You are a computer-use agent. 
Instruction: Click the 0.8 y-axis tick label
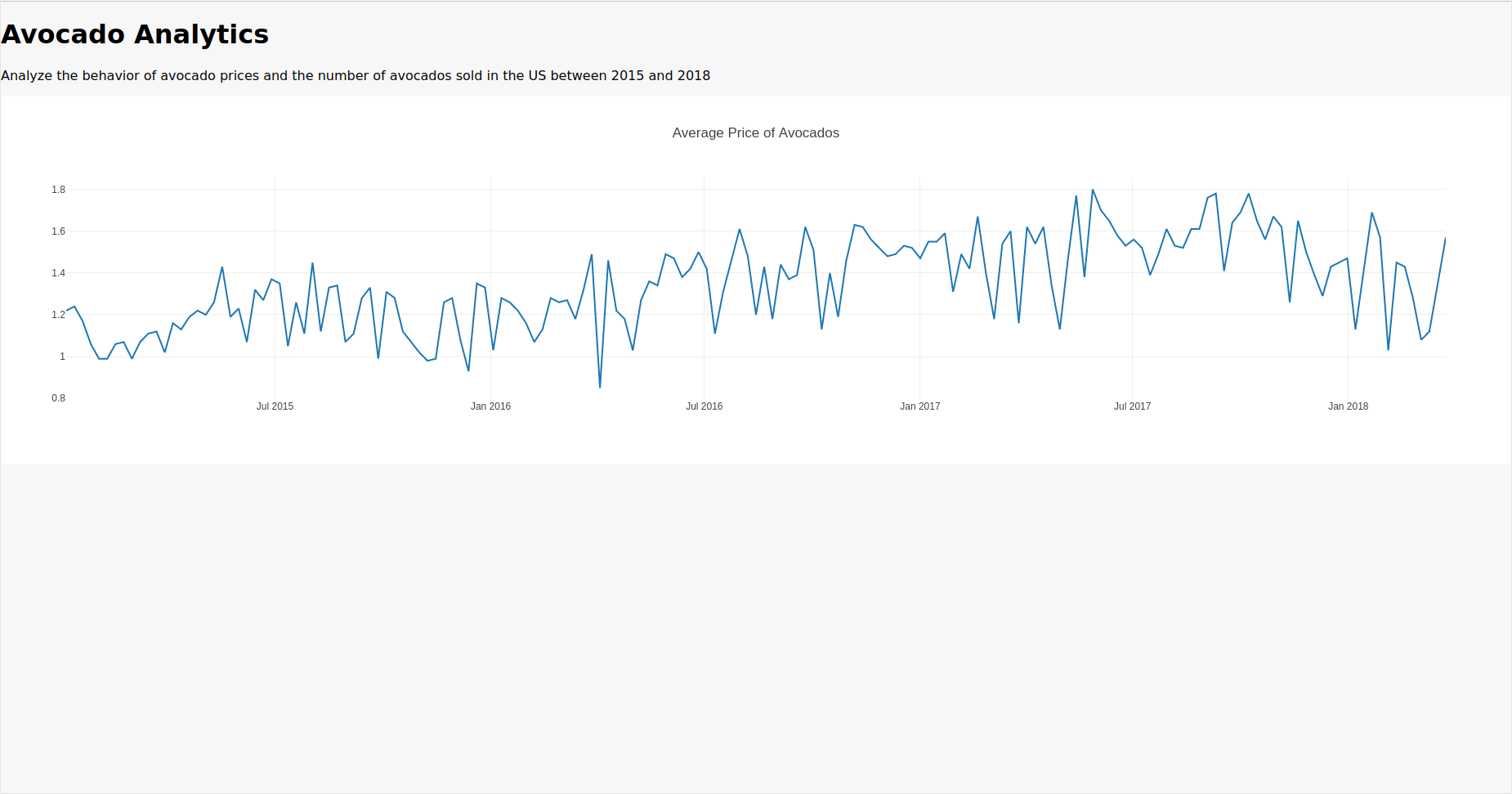pyautogui.click(x=58, y=398)
